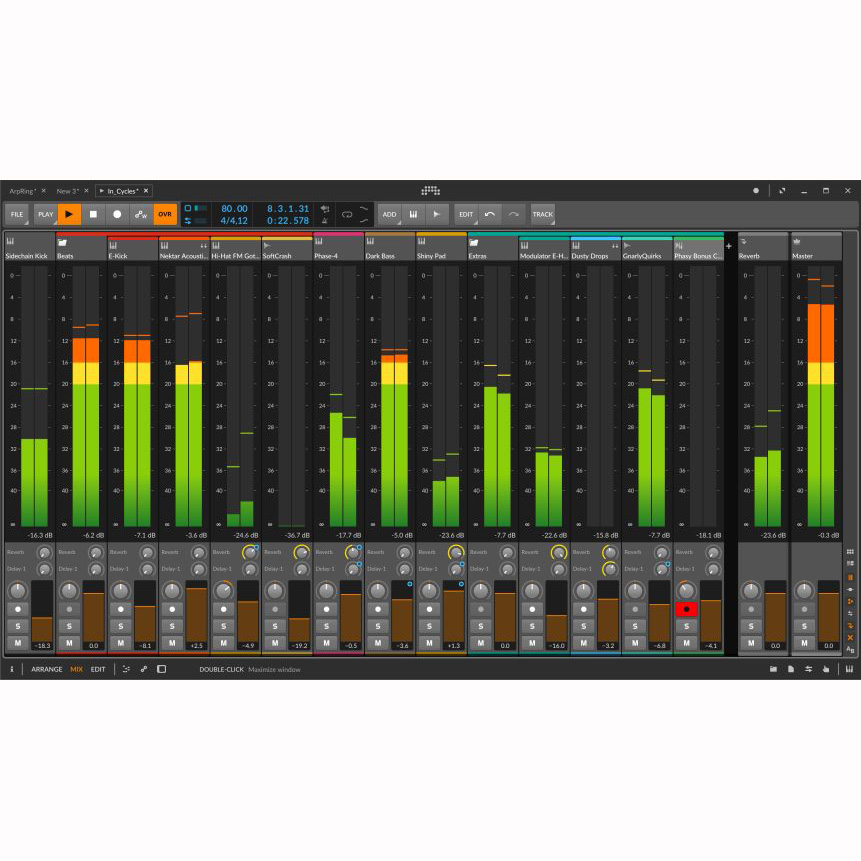The width and height of the screenshot is (861, 861).
Task: Click the transport Play triangle button
Action: tap(69, 214)
